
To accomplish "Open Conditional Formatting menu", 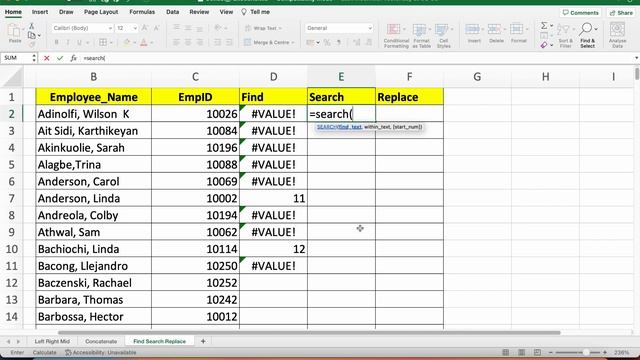I will click(396, 36).
